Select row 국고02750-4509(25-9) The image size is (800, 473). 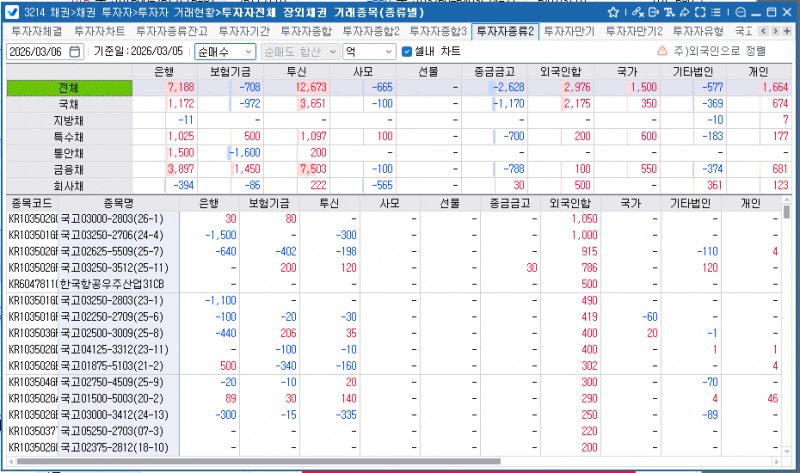coord(393,382)
